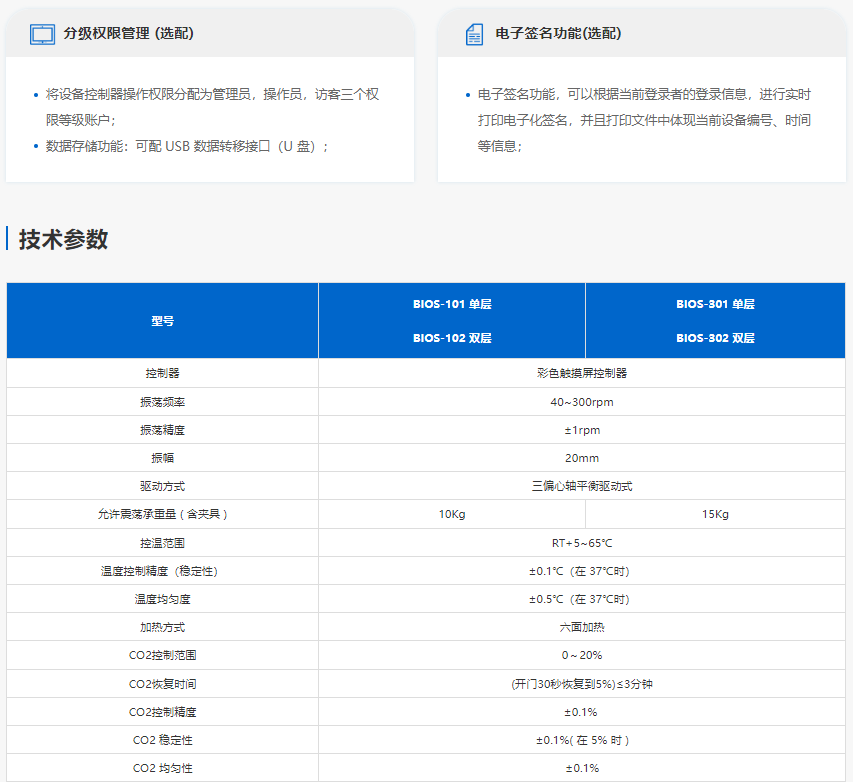Select the 分级权限管理 (选配) card title
The image size is (853, 782).
click(128, 34)
